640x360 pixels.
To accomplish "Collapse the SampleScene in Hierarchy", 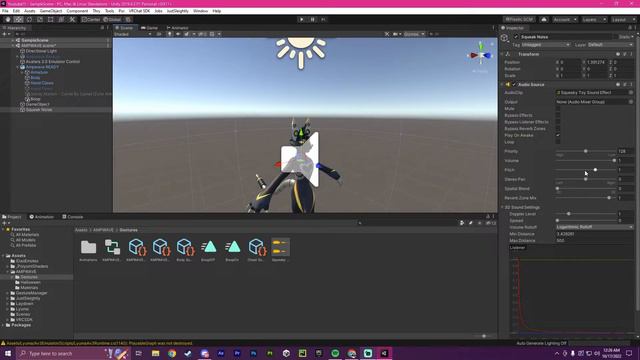I will point(13,40).
